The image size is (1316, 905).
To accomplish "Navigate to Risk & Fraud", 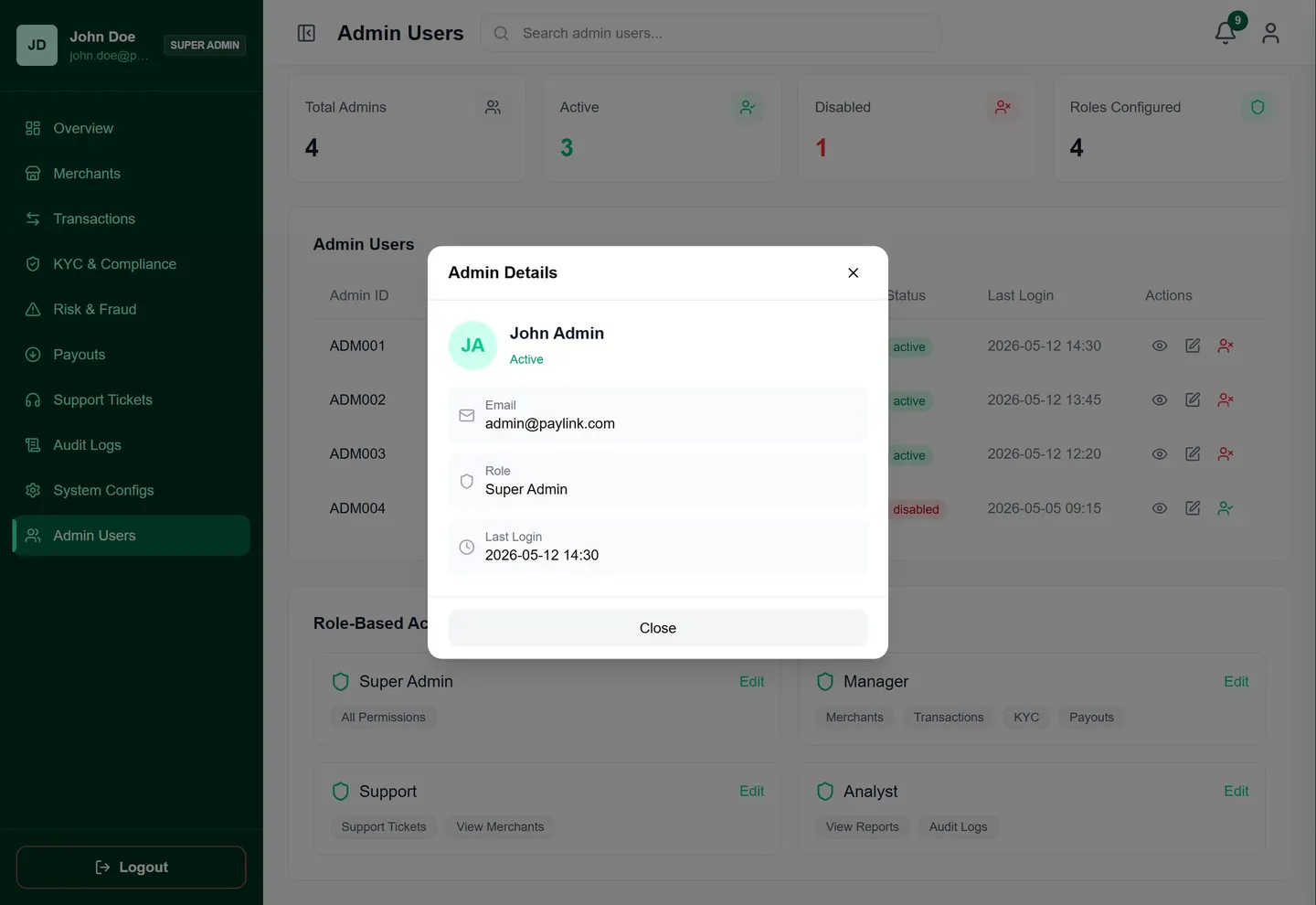I will point(132,309).
